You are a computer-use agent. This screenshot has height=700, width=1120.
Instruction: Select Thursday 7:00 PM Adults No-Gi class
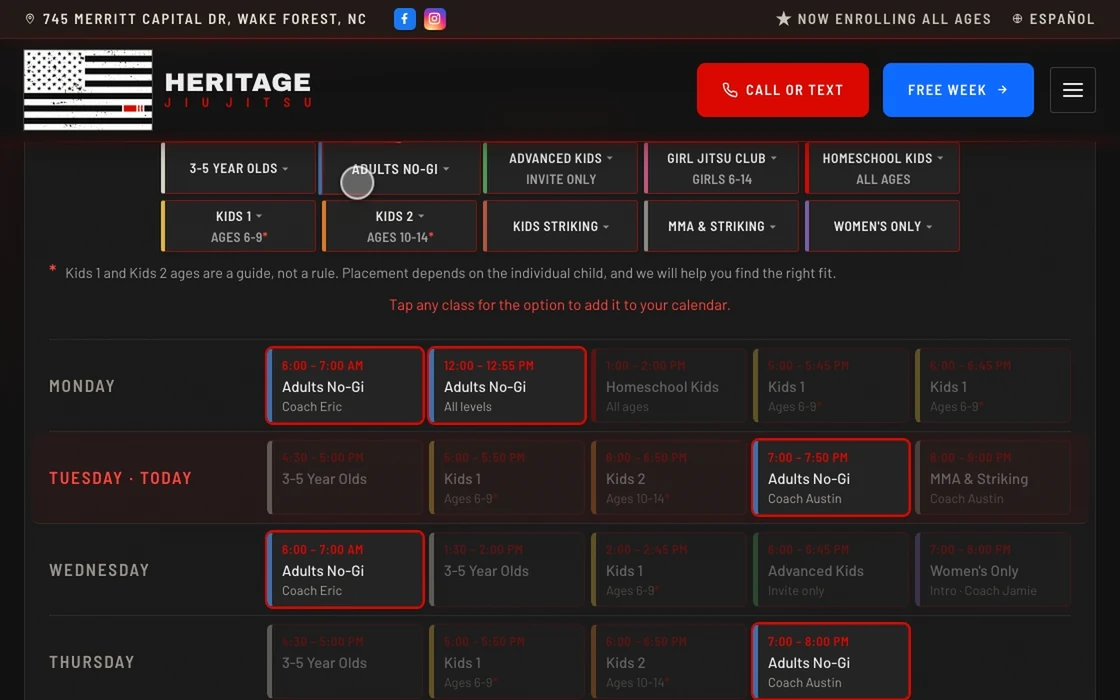point(831,661)
